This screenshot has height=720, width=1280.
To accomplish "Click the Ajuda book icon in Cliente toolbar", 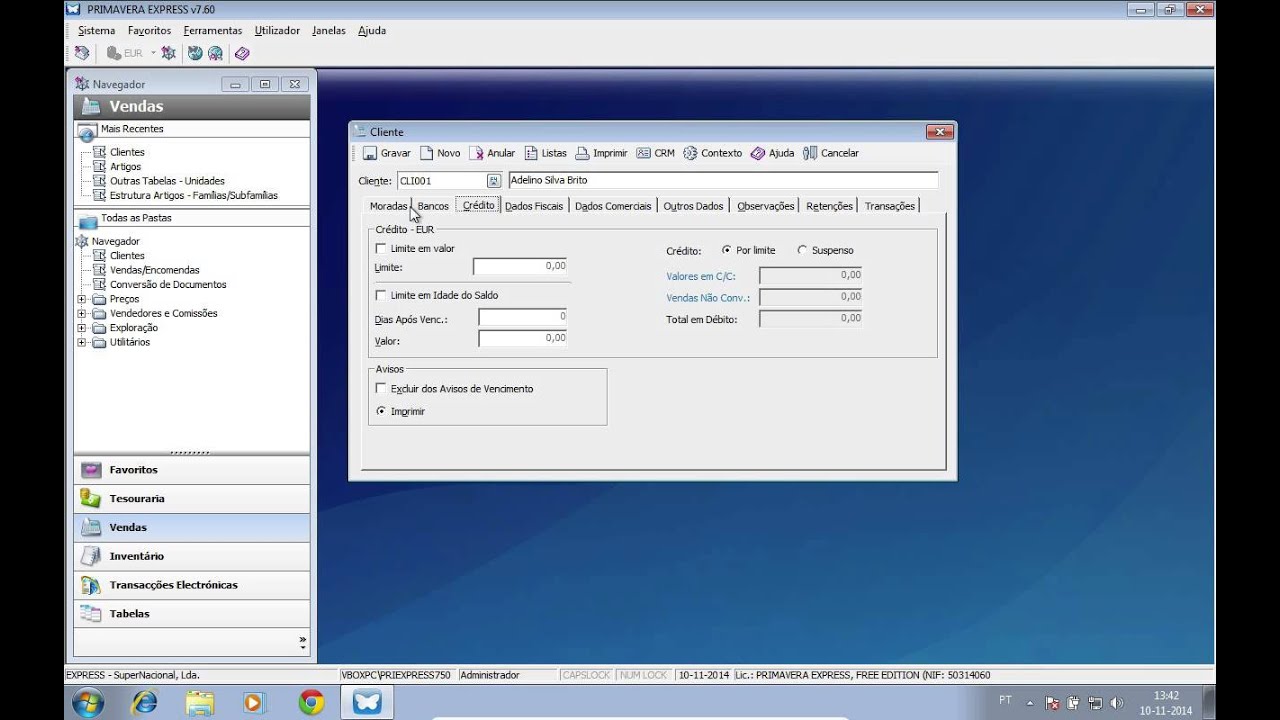I will (x=758, y=153).
